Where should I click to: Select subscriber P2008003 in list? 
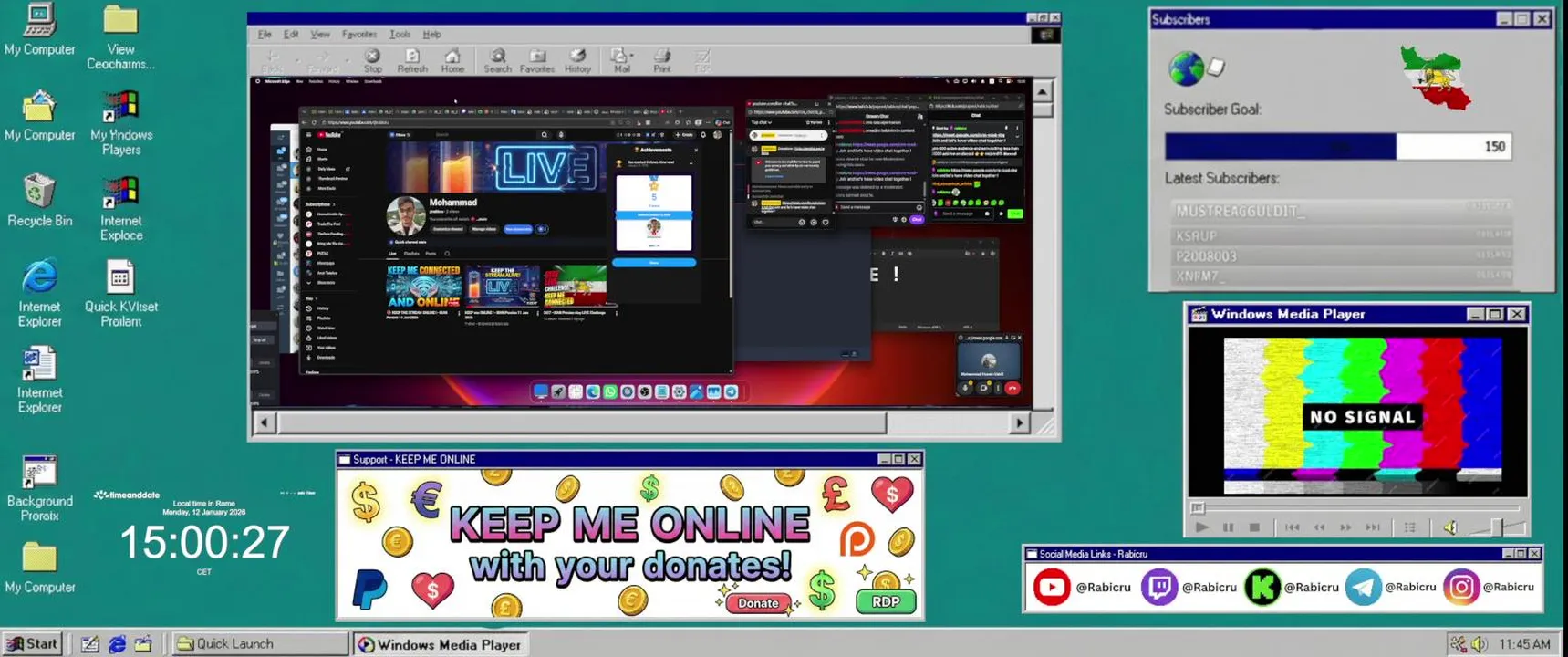point(1341,256)
